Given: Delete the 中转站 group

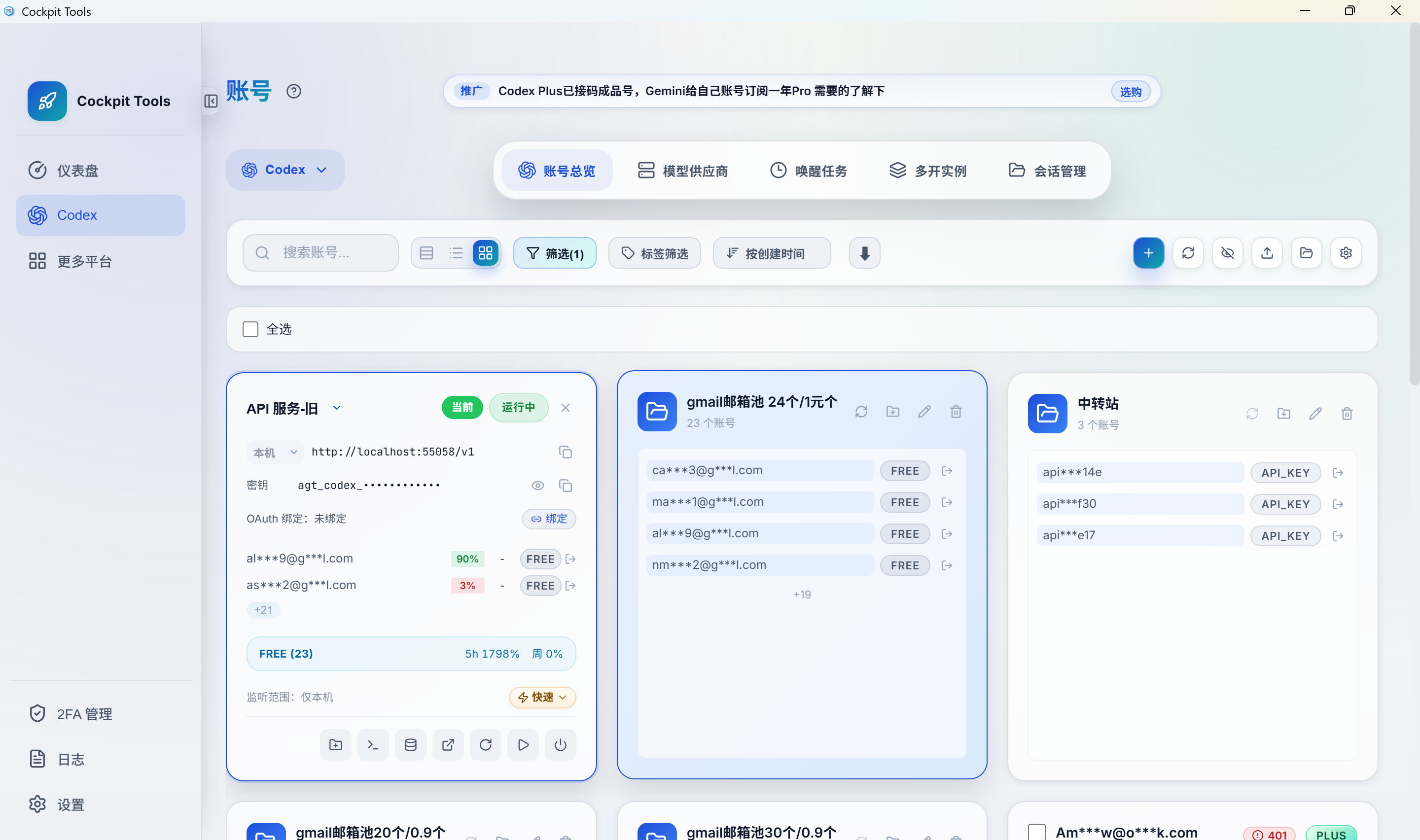Looking at the screenshot, I should (x=1347, y=414).
